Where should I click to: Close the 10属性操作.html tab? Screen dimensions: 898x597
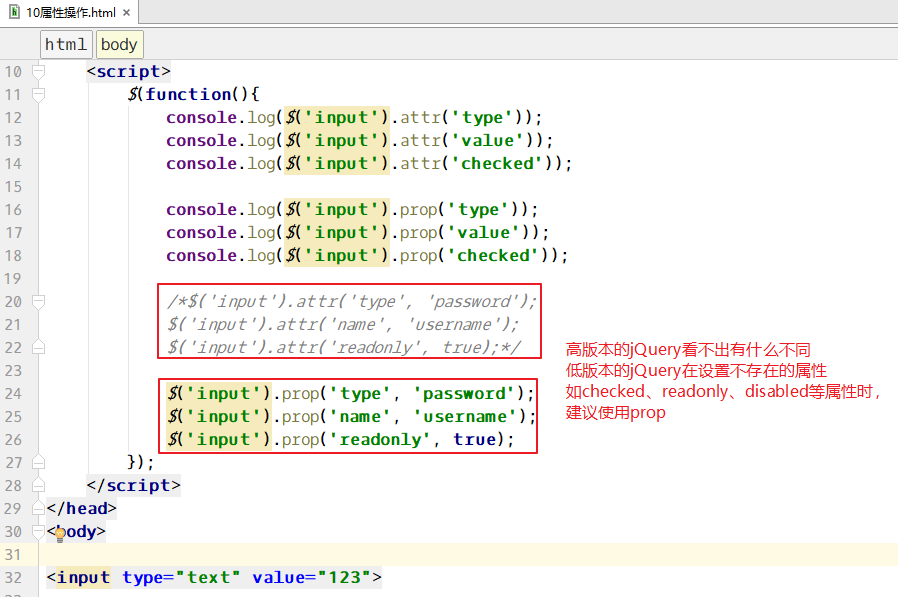[x=127, y=13]
